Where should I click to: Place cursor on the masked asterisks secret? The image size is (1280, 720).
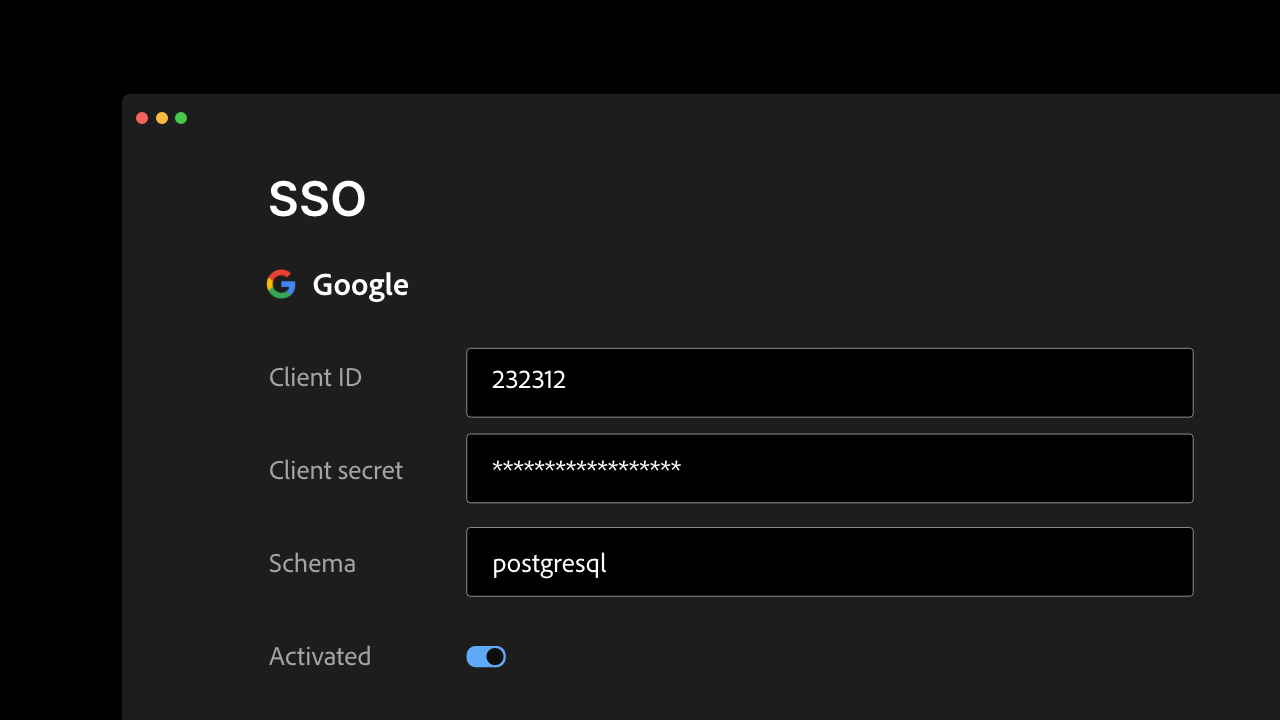click(586, 468)
